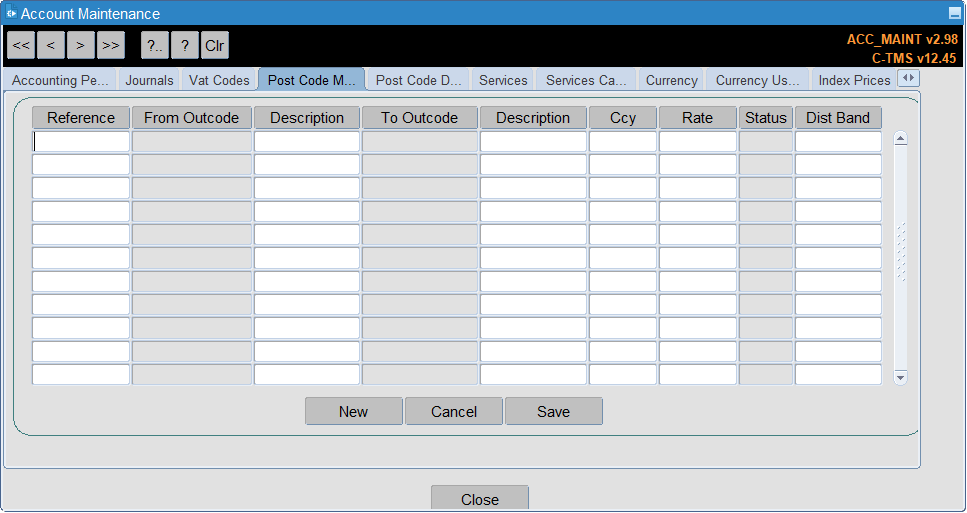Open the Index Prices tab
The width and height of the screenshot is (967, 513).
[854, 80]
